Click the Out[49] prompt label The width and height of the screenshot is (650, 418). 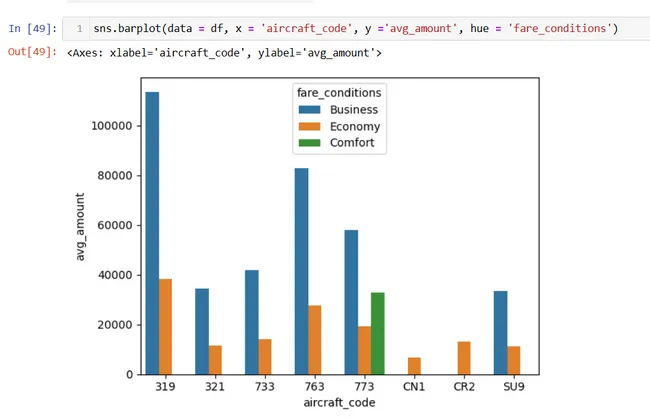coord(32,52)
